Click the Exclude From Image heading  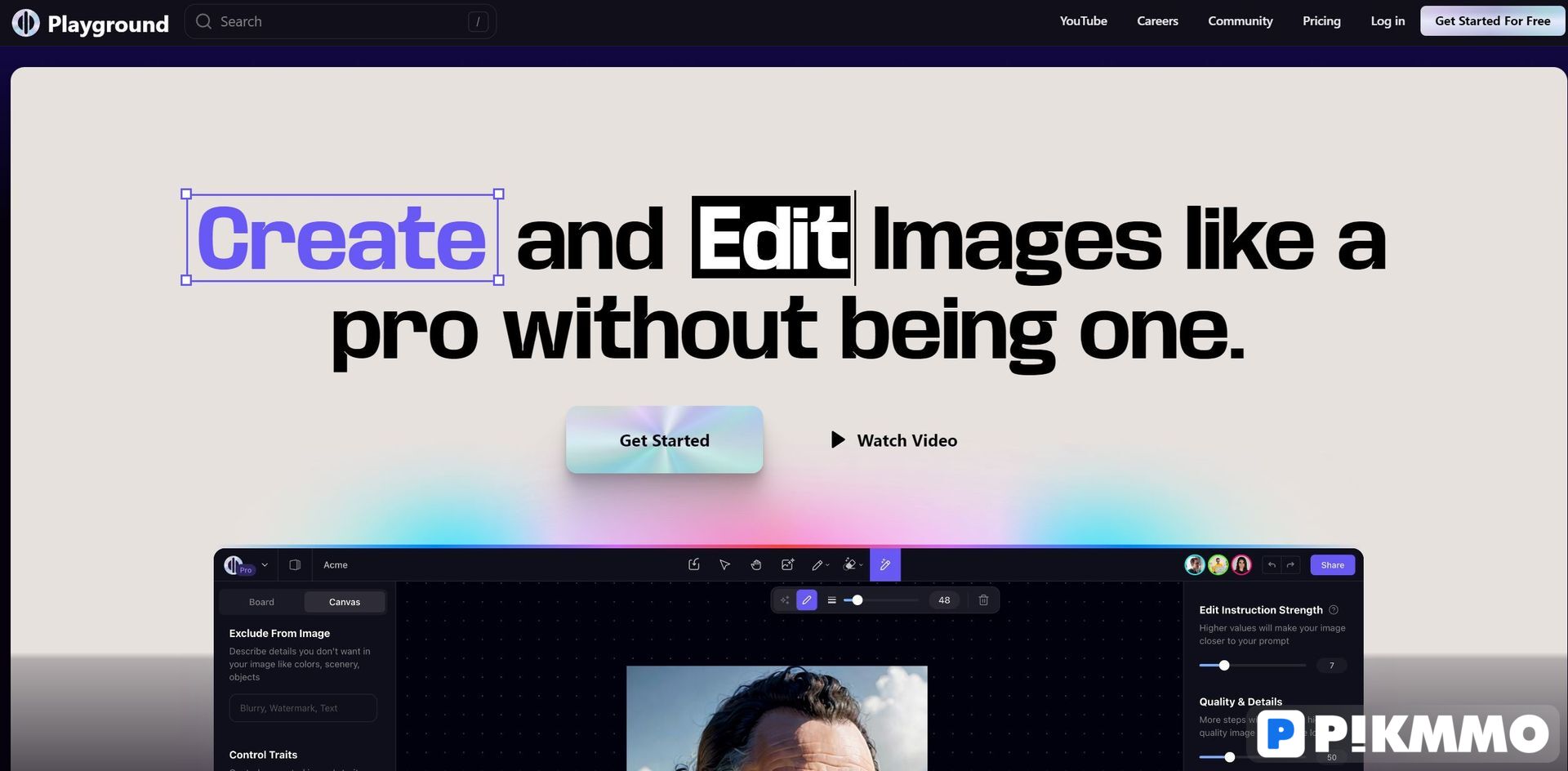click(x=279, y=633)
